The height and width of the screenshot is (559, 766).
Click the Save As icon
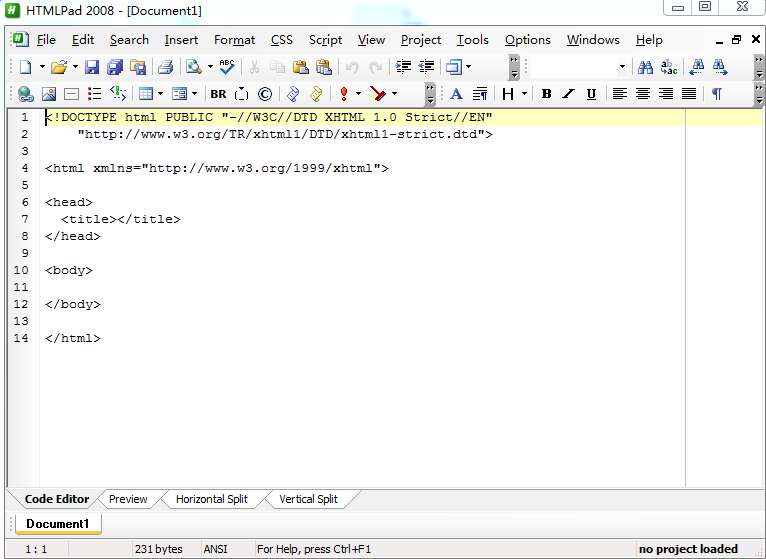138,67
